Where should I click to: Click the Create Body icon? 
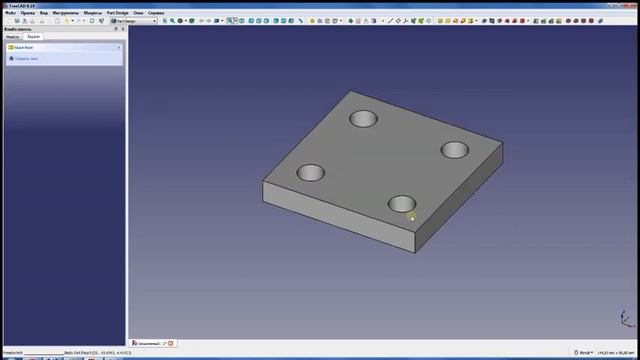point(350,20)
